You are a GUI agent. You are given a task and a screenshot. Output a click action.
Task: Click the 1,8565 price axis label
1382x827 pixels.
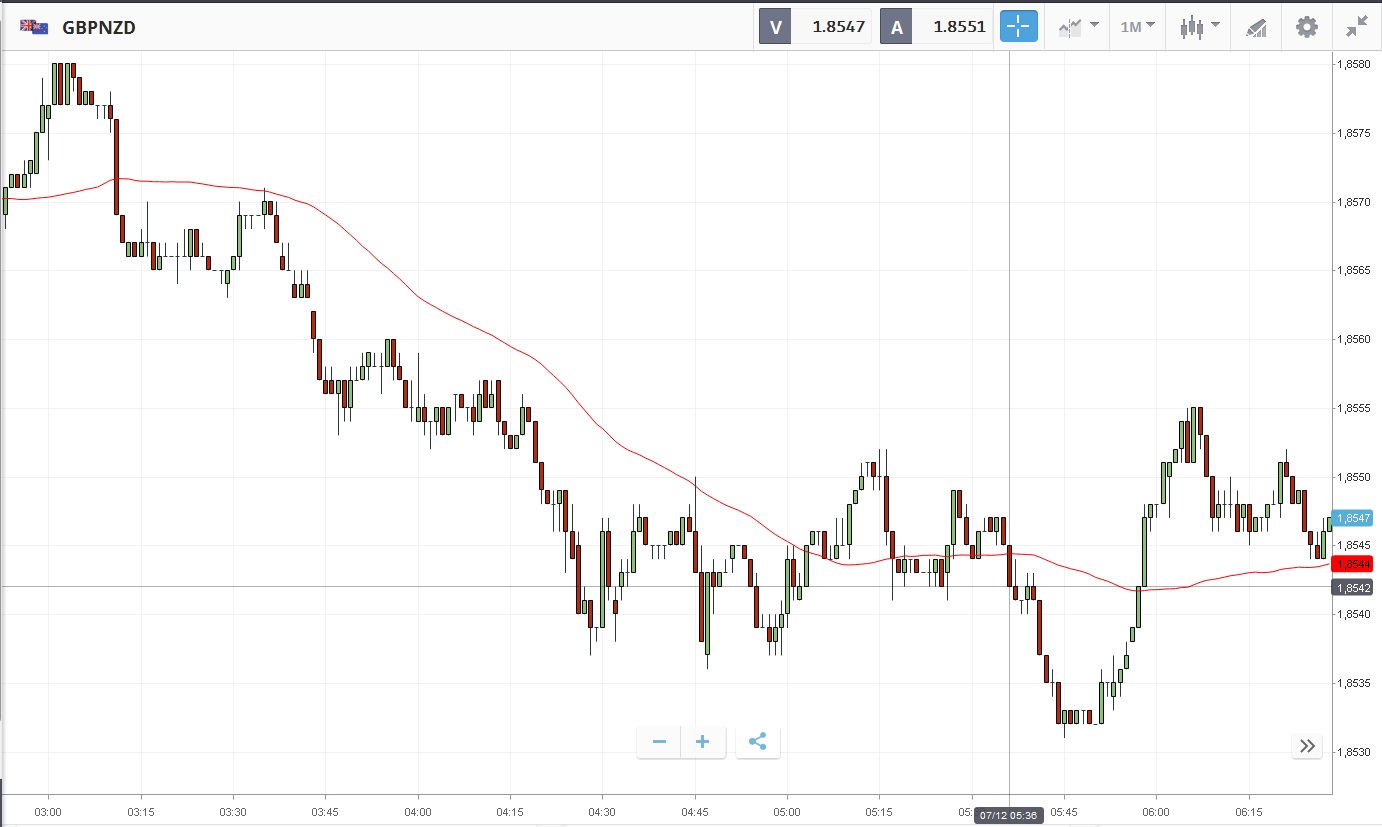1352,270
